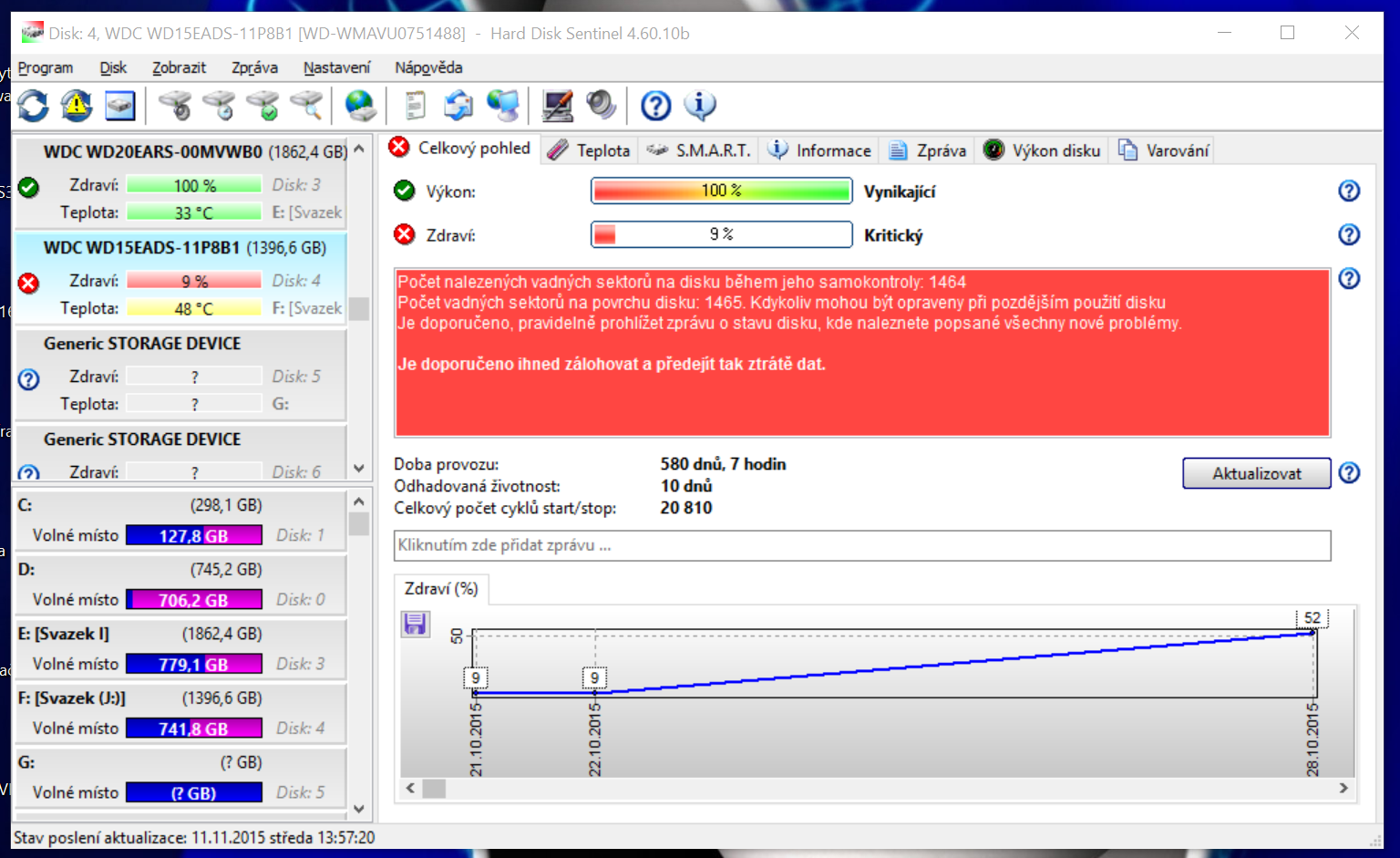
Task: Open the Nápověda menu
Action: 428,67
